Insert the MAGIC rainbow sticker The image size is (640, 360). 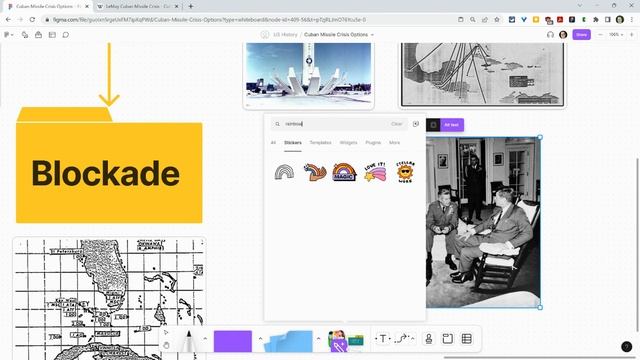coord(344,172)
